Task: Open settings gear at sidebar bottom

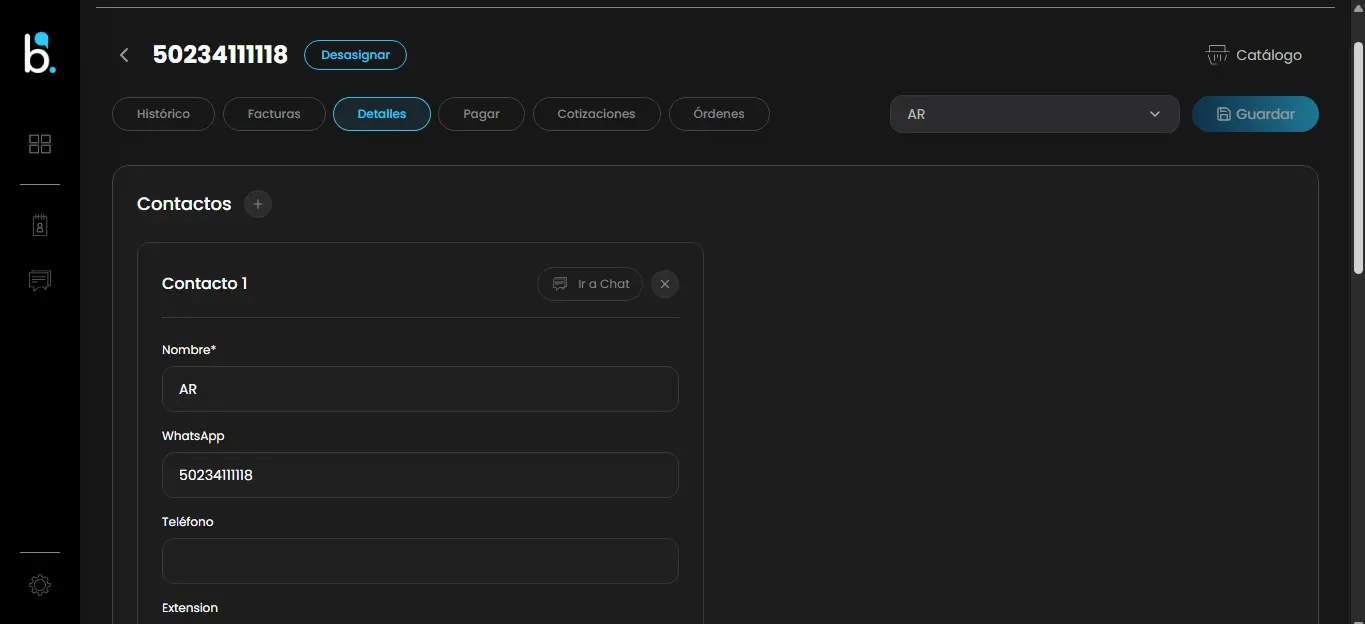Action: pyautogui.click(x=40, y=585)
